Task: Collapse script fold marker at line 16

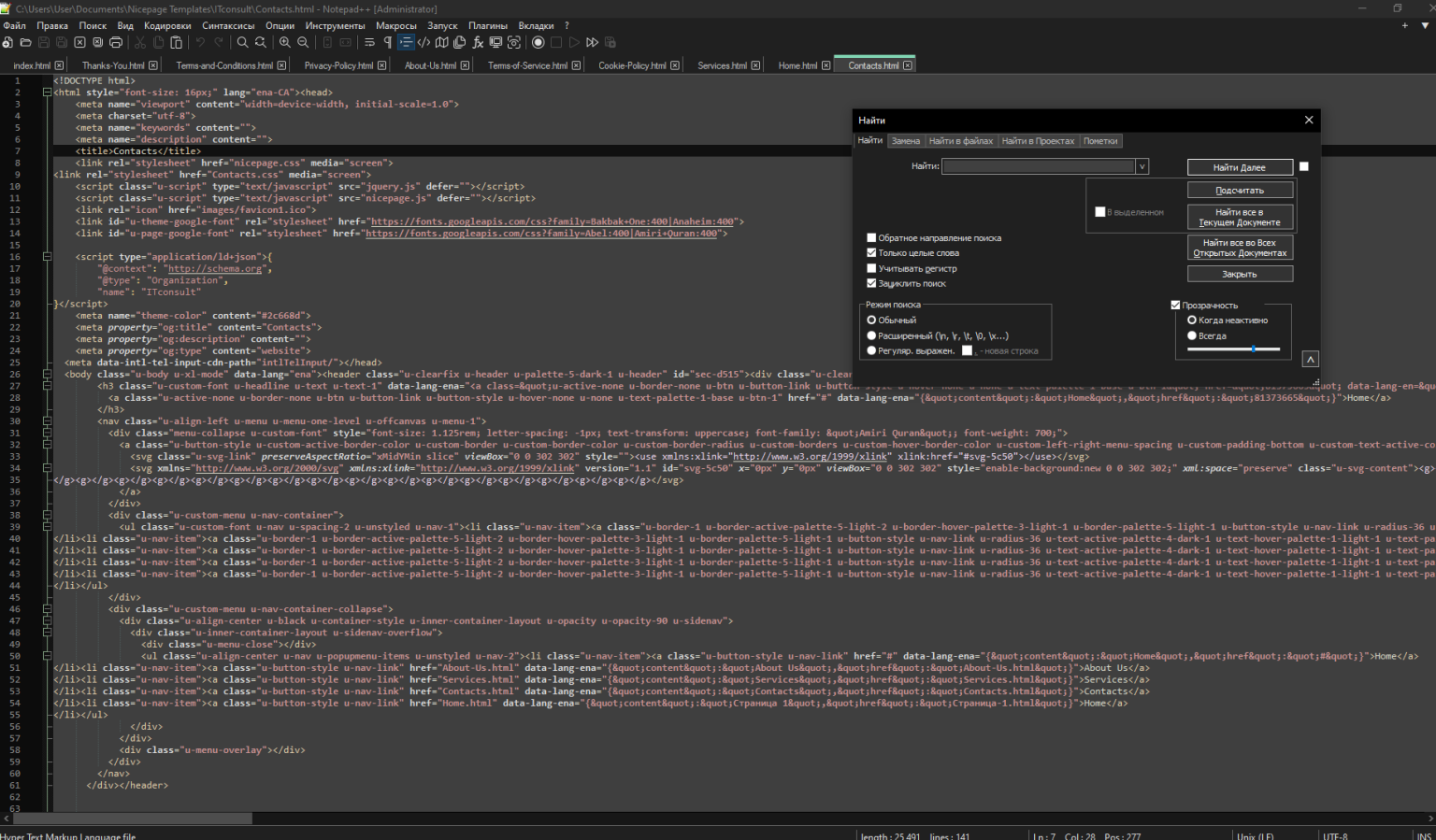Action: [x=47, y=257]
